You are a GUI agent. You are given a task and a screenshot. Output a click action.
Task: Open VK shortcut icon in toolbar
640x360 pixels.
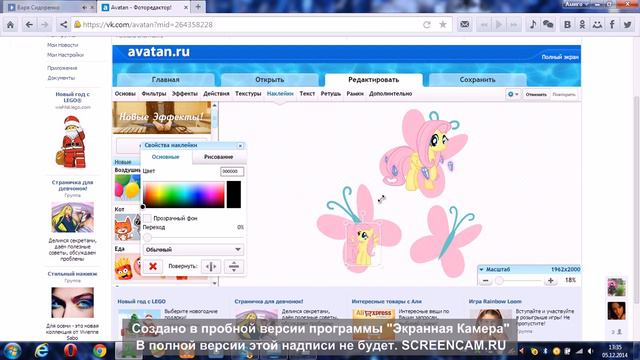(x=567, y=25)
